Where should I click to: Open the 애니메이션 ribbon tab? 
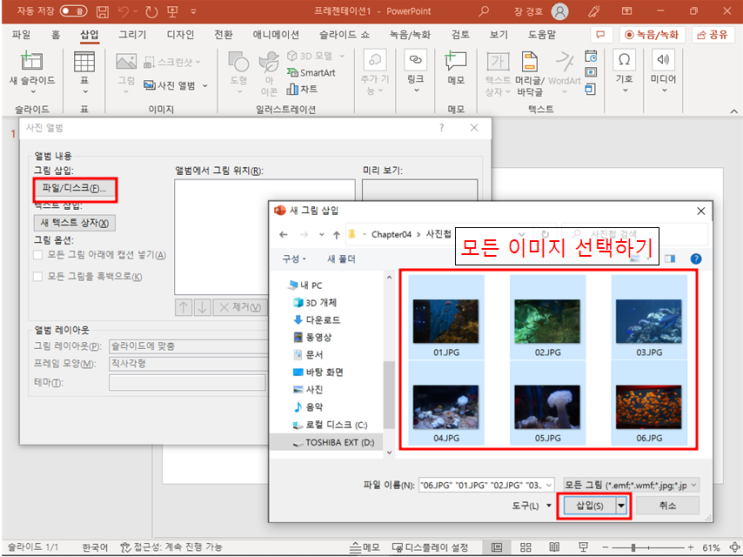(268, 33)
